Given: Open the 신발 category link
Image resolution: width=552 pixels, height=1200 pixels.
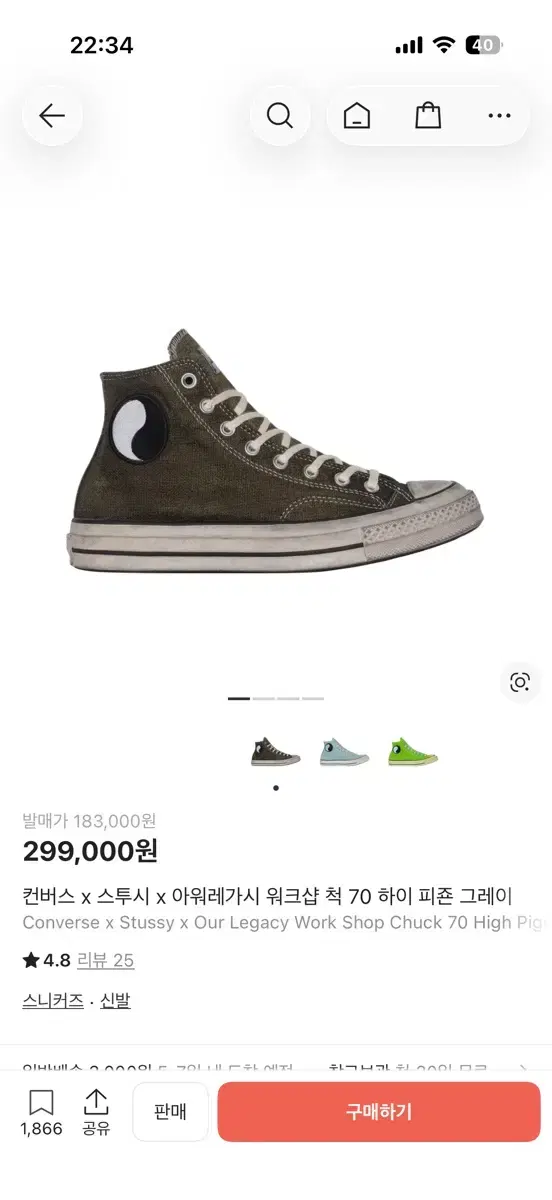Looking at the screenshot, I should (115, 1001).
